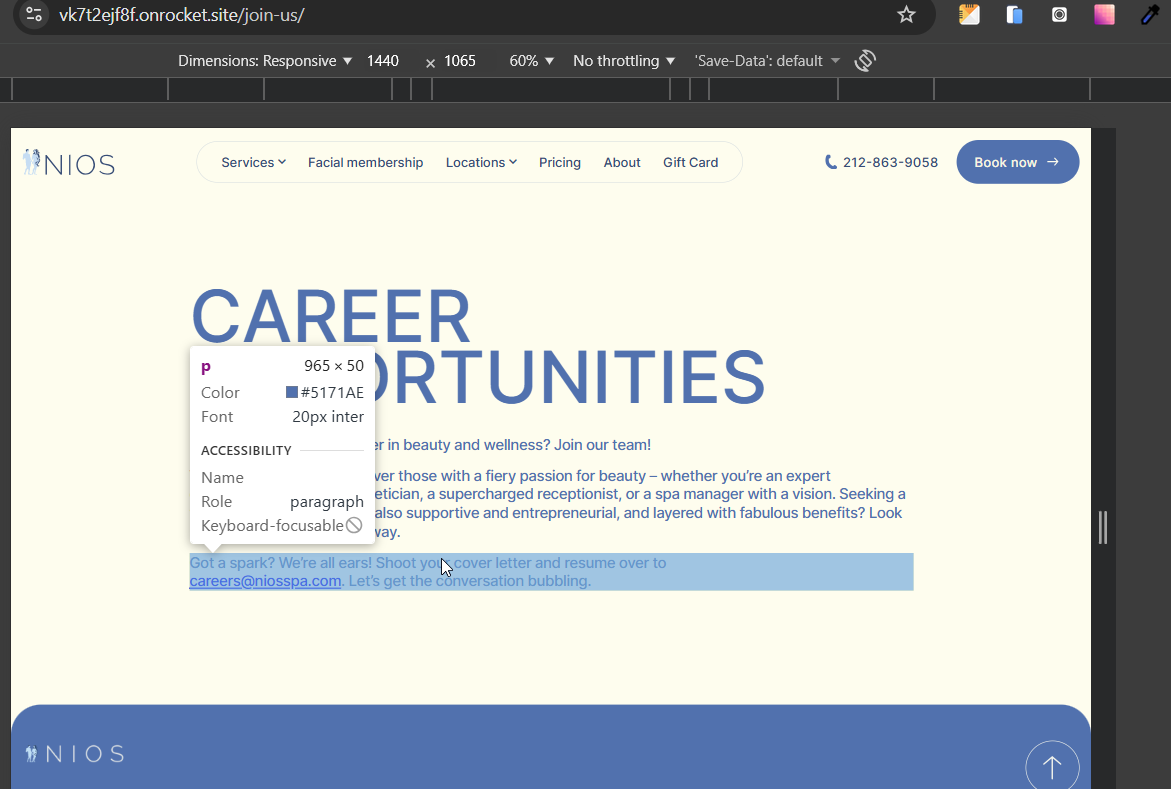Grab the viewport resize handle on right
This screenshot has height=789, width=1171.
pyautogui.click(x=1103, y=527)
